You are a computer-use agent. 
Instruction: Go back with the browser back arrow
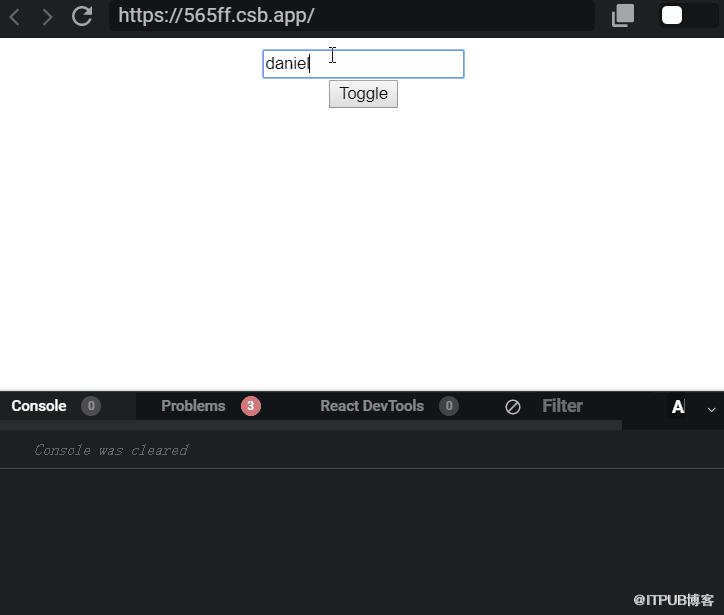click(x=15, y=17)
